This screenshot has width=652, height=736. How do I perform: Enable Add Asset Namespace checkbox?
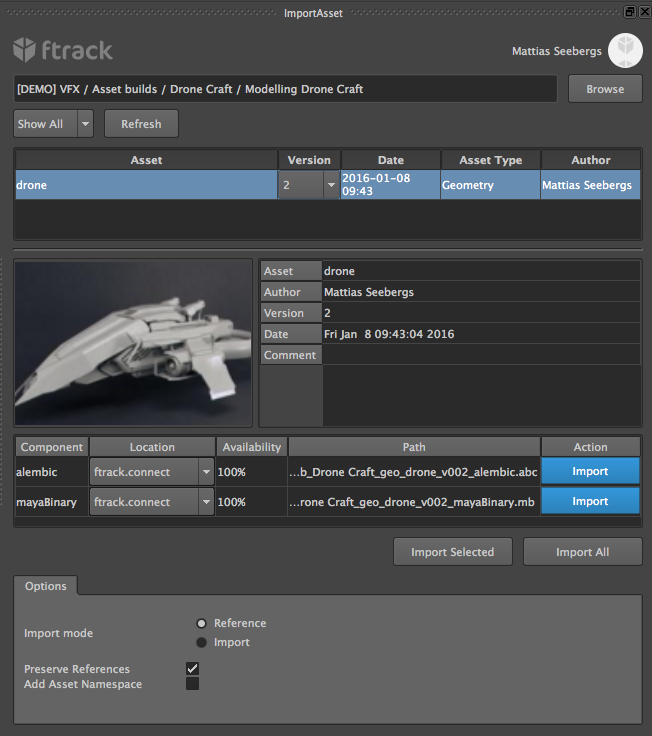[192, 683]
